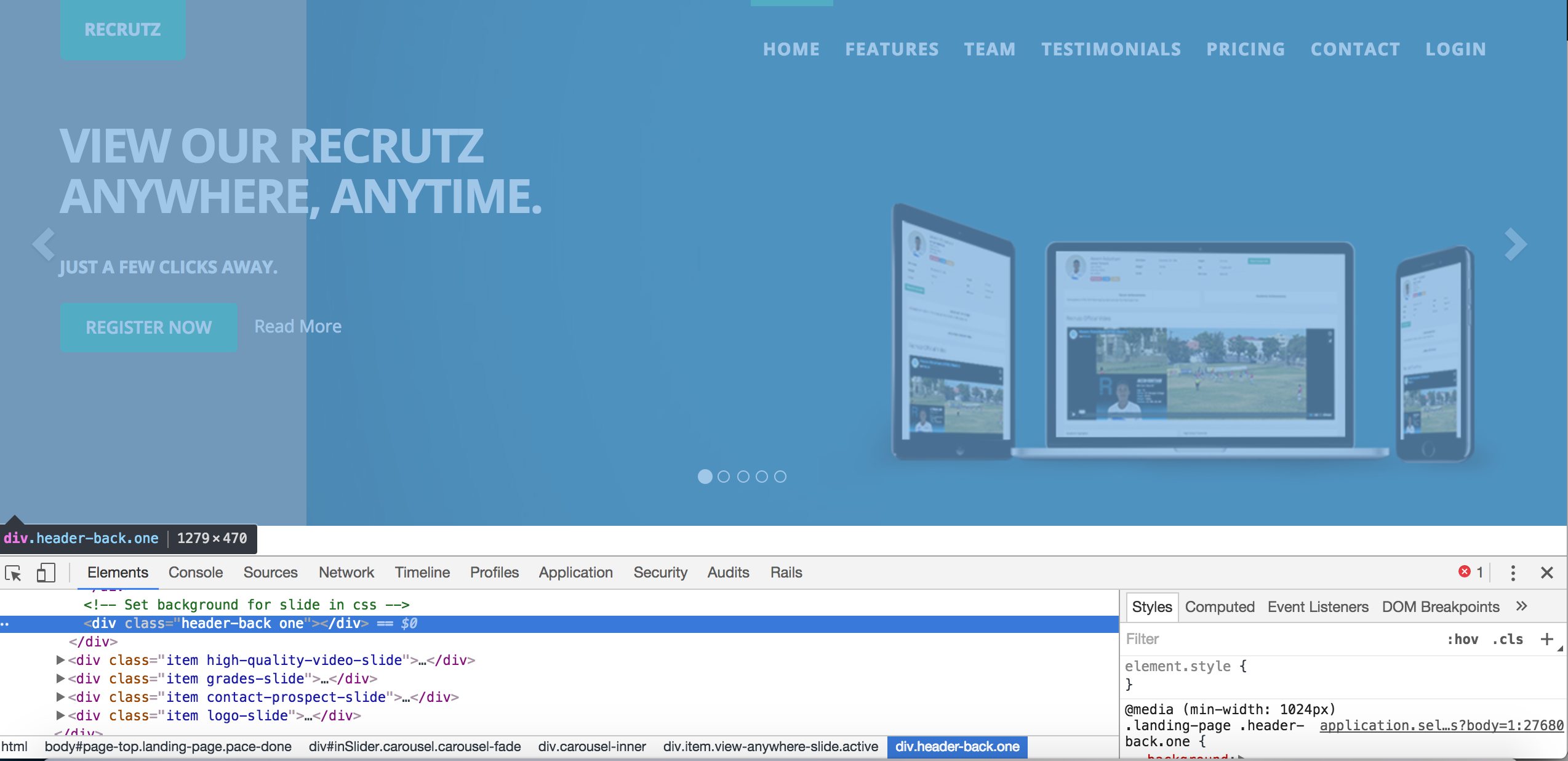The width and height of the screenshot is (1568, 761).
Task: Expand the logo-slide div node
Action: (60, 715)
